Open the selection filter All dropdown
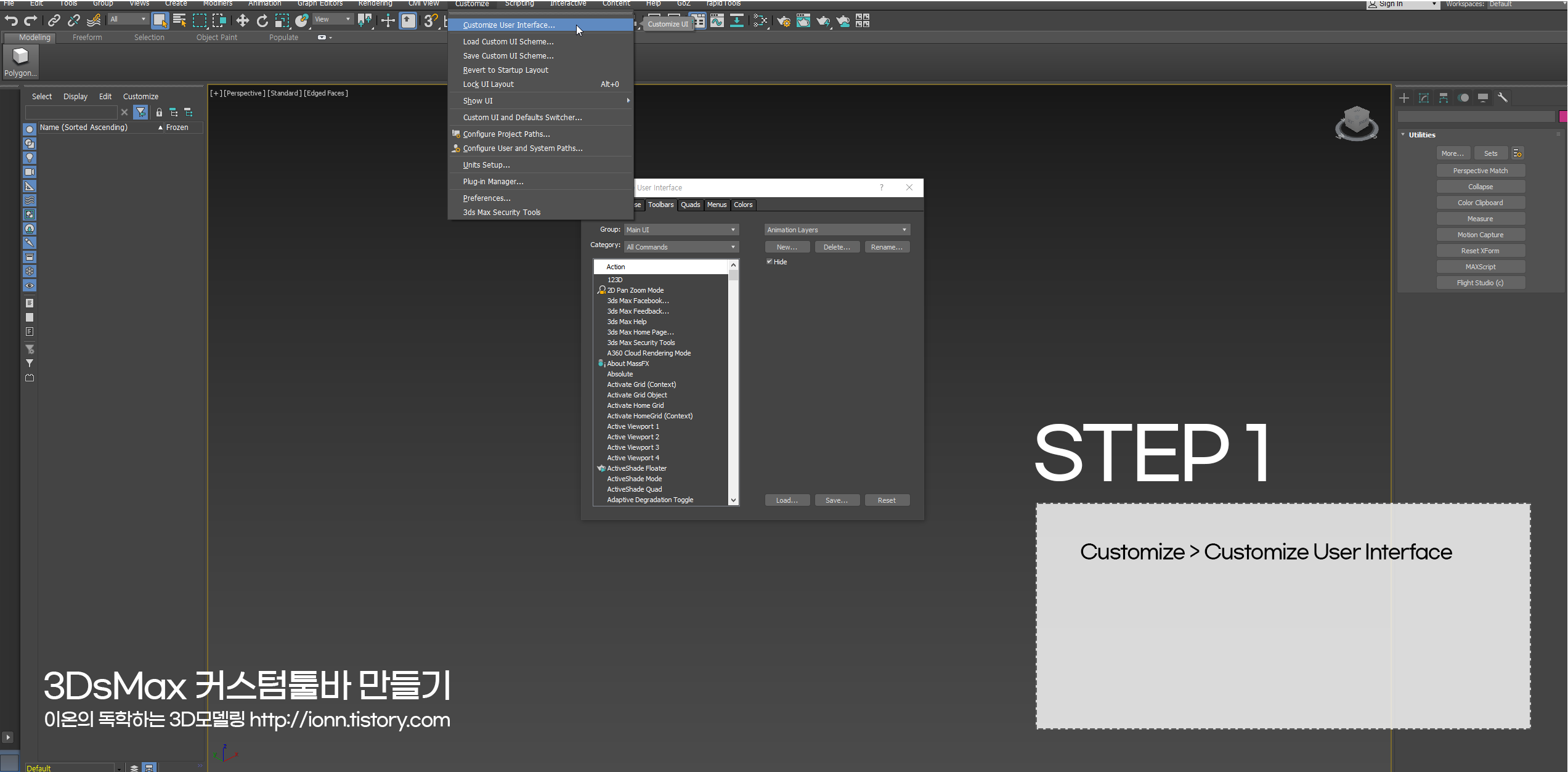 (x=128, y=20)
